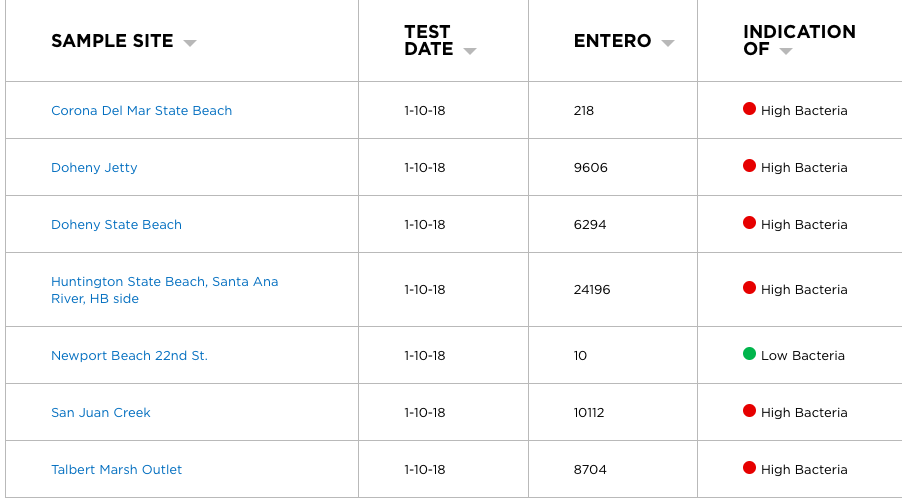The width and height of the screenshot is (902, 498).
Task: View Talbert Marsh Outlet site
Action: coord(116,470)
